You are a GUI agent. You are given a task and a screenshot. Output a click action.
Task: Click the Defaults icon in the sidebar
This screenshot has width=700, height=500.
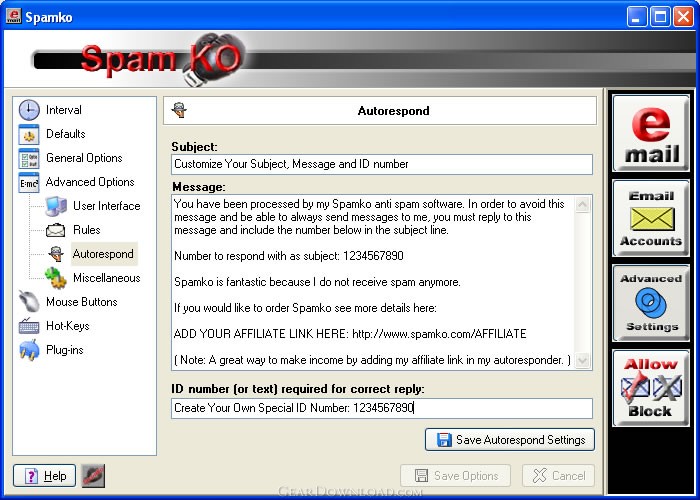pyautogui.click(x=29, y=134)
